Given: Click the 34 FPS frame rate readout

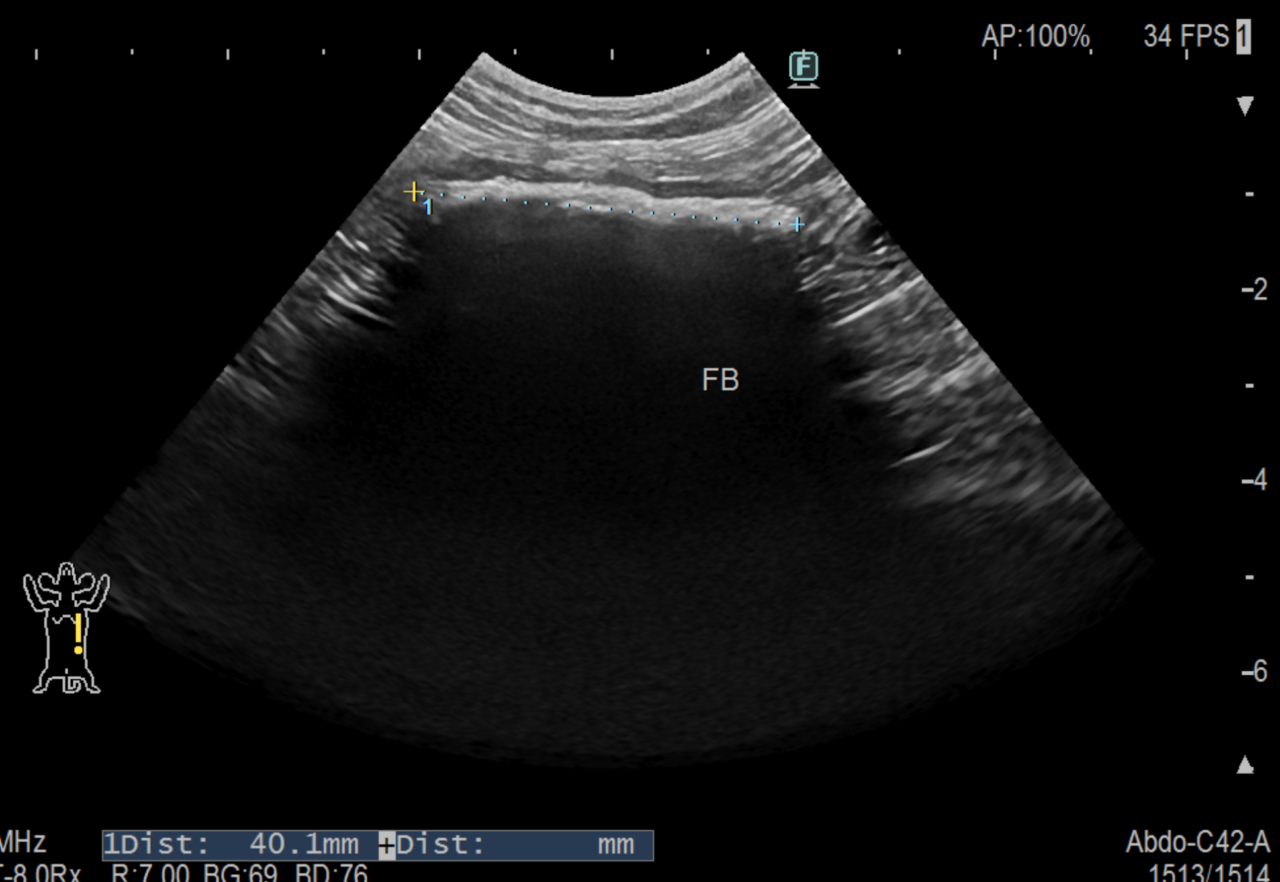Looking at the screenshot, I should [1186, 38].
